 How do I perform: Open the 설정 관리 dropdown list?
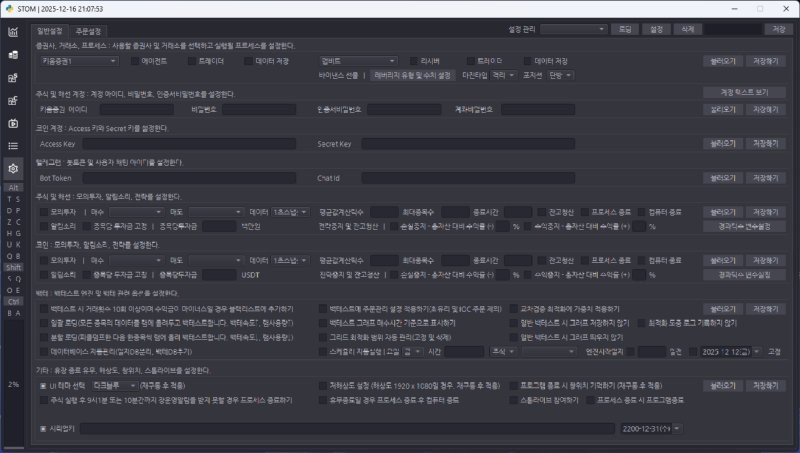(x=569, y=30)
